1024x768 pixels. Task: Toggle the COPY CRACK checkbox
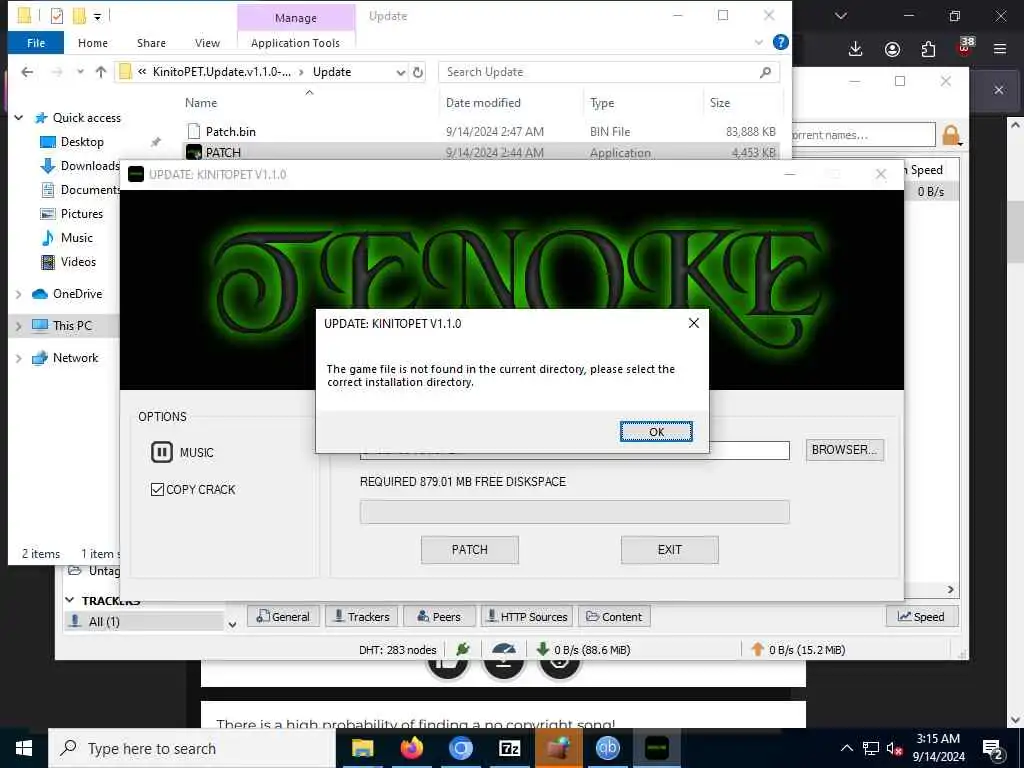coord(157,489)
